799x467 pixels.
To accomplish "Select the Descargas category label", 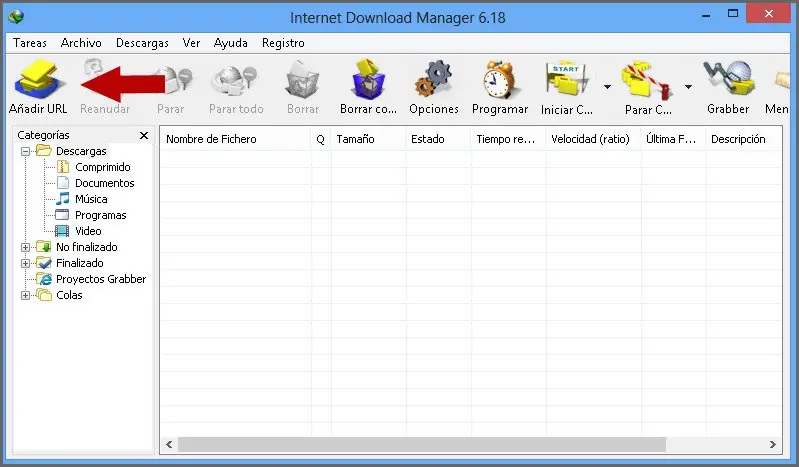I will coord(81,151).
